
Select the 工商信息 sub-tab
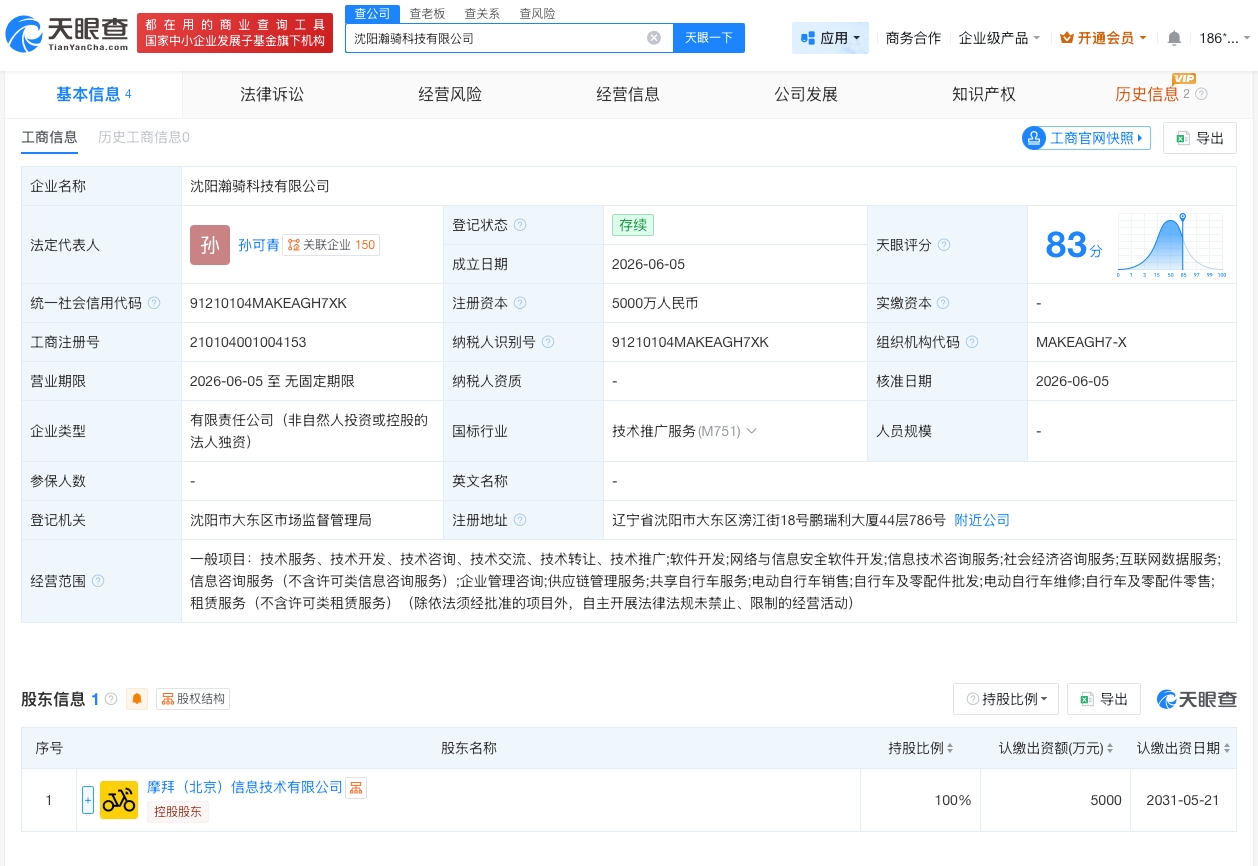pos(49,137)
